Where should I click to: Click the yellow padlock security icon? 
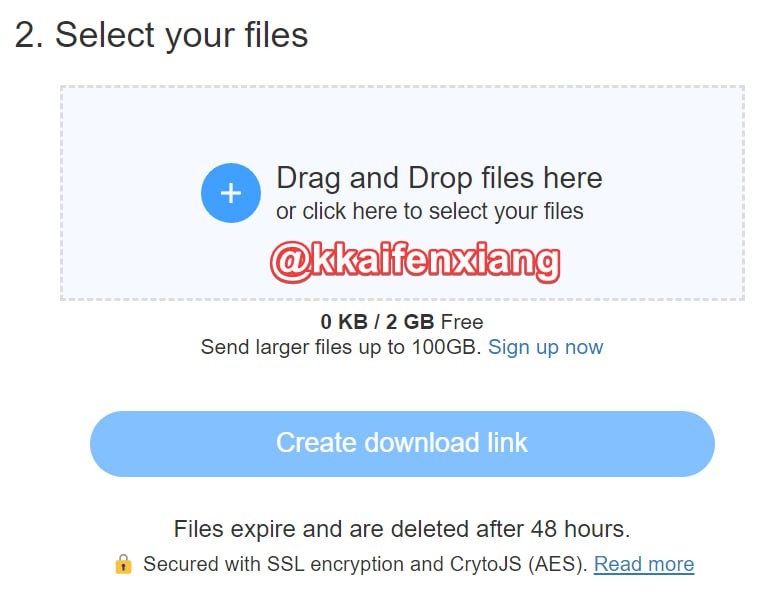[x=123, y=564]
